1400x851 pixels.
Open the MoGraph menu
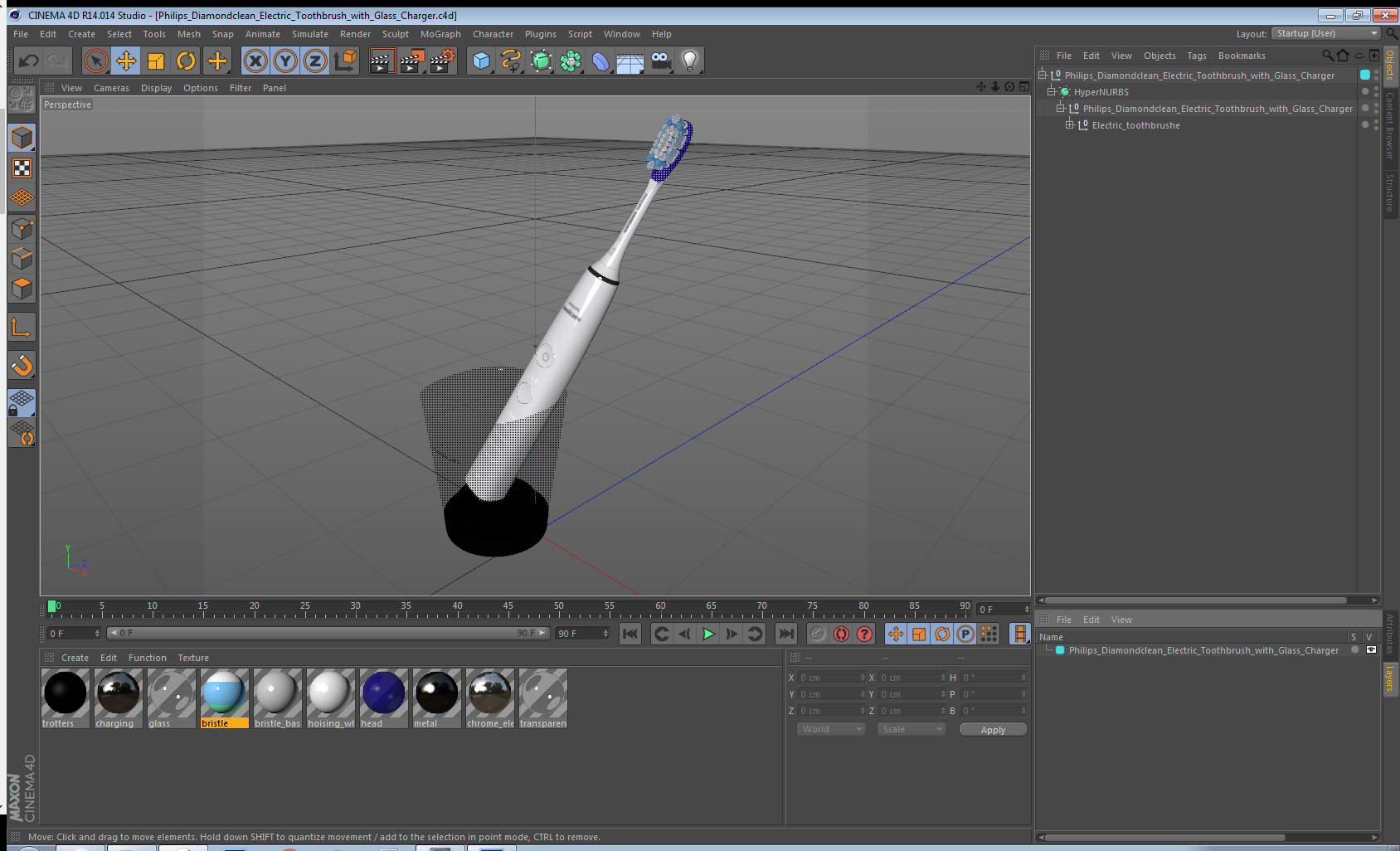(440, 34)
